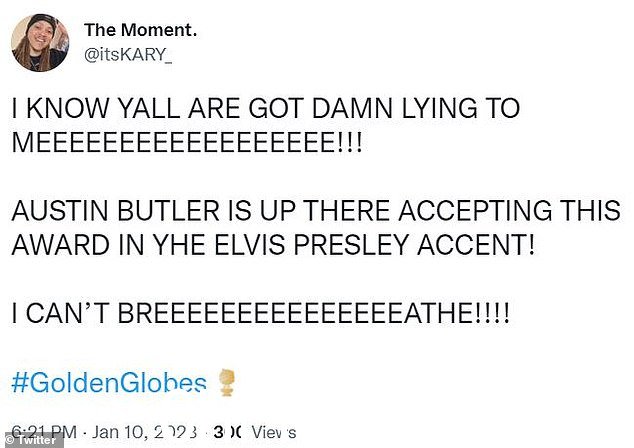634x448 pixels.
Task: Click the Views label
Action: point(274,432)
